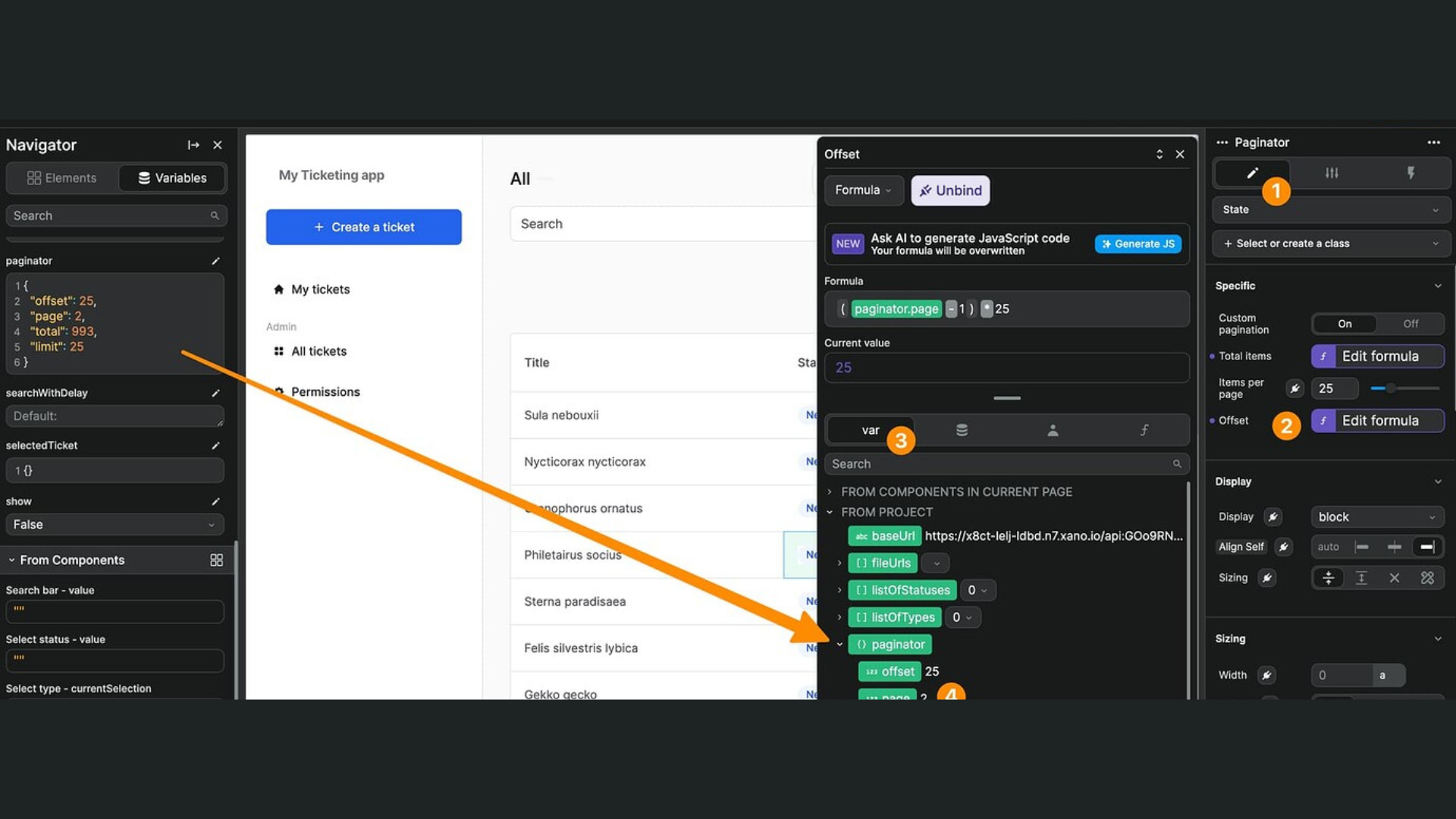Select the pencil Styles tab in Paginator panel
This screenshot has width=1456, height=819.
(1251, 173)
